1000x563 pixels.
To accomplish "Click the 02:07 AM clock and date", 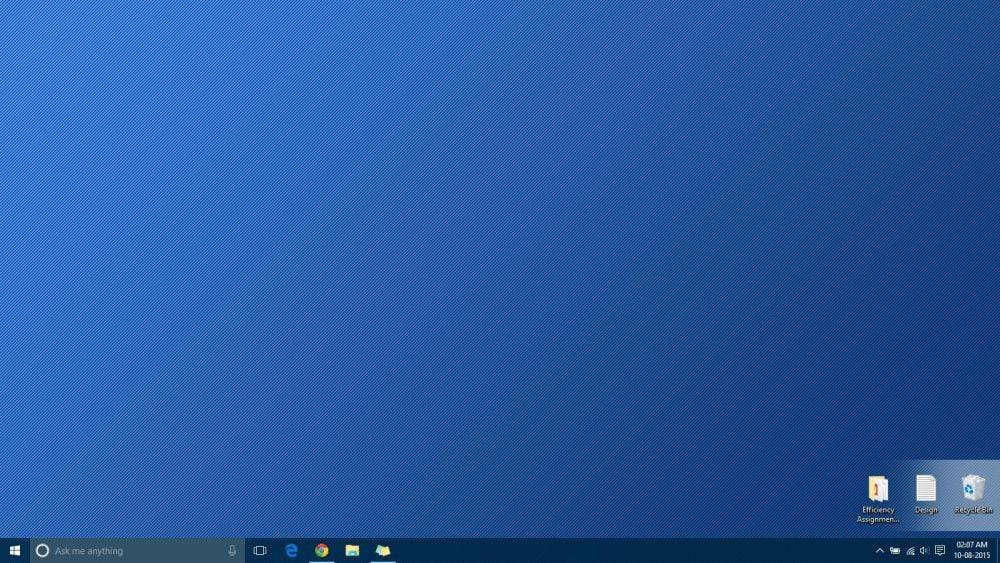I will [971, 550].
